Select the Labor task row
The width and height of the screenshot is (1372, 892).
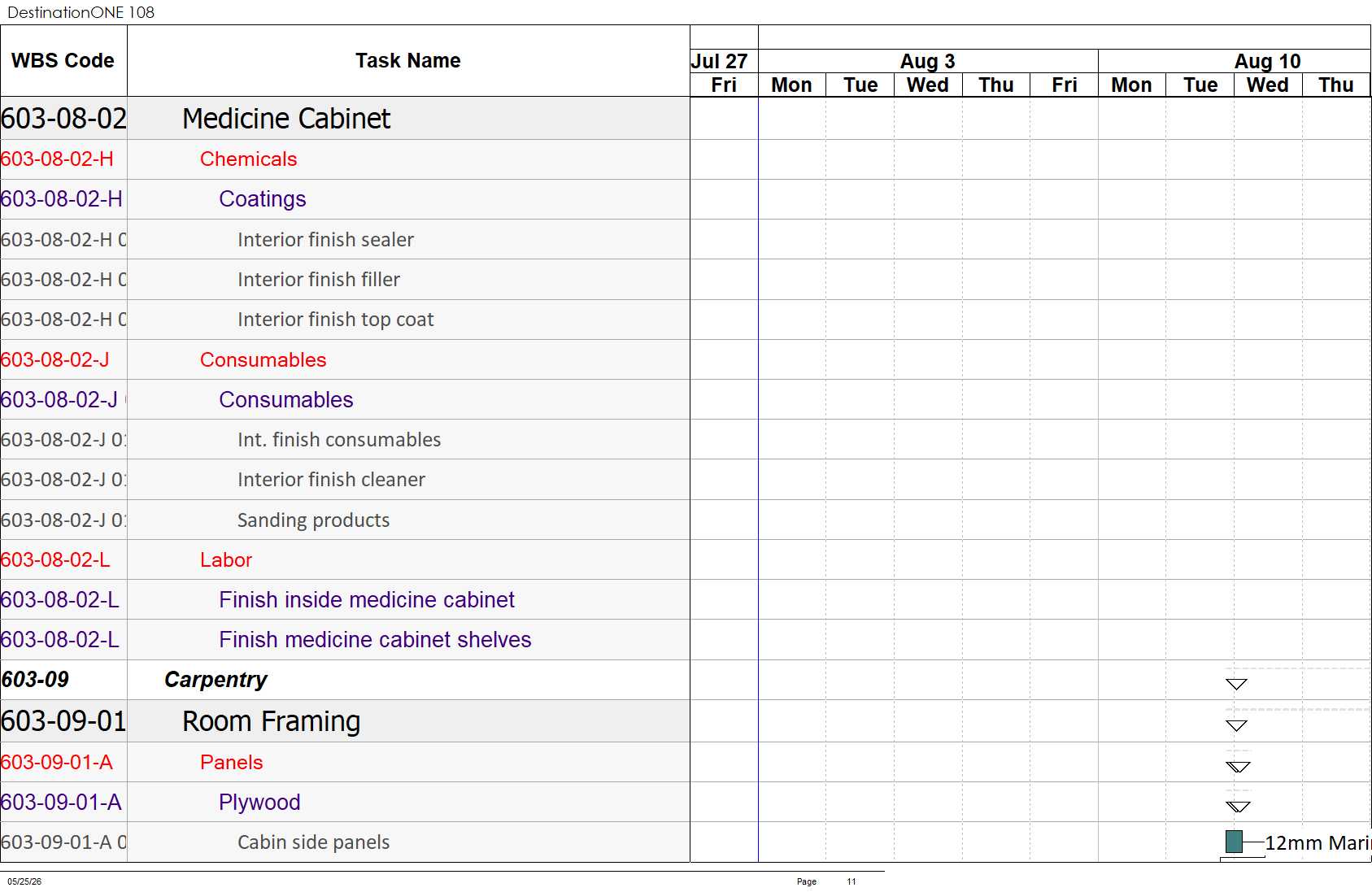pos(345,559)
